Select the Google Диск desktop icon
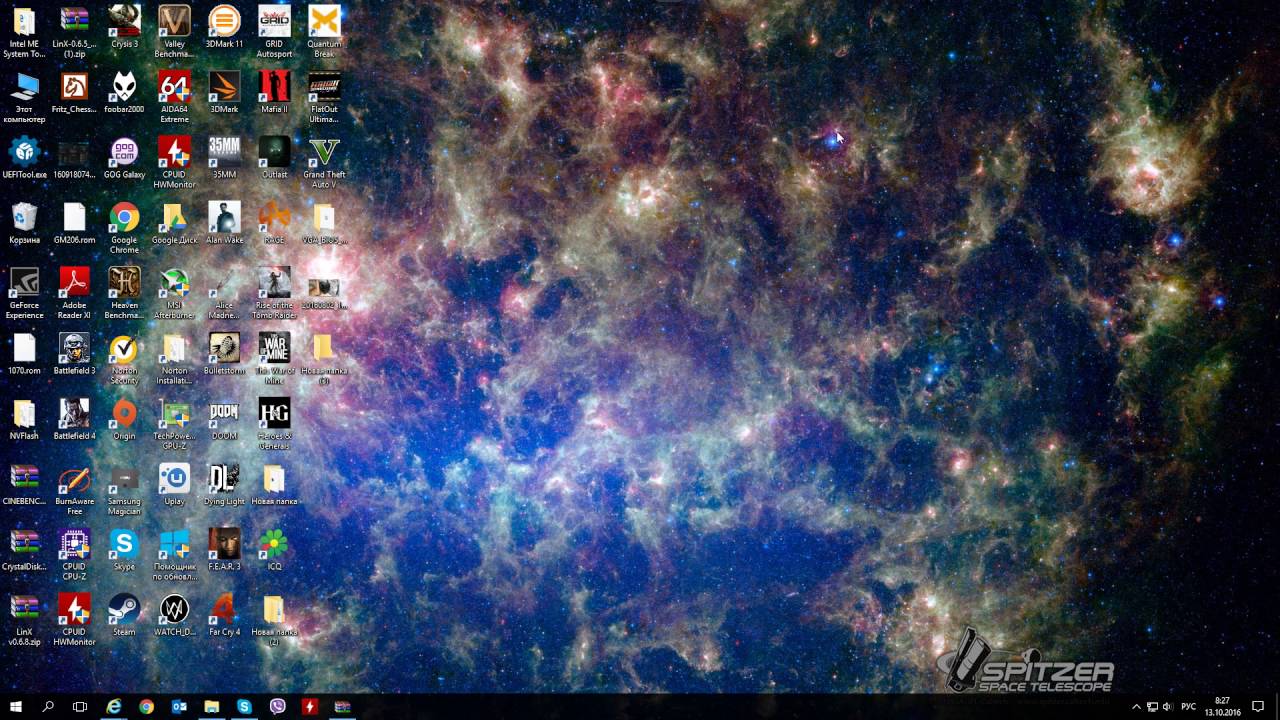This screenshot has width=1280, height=720. pyautogui.click(x=174, y=224)
